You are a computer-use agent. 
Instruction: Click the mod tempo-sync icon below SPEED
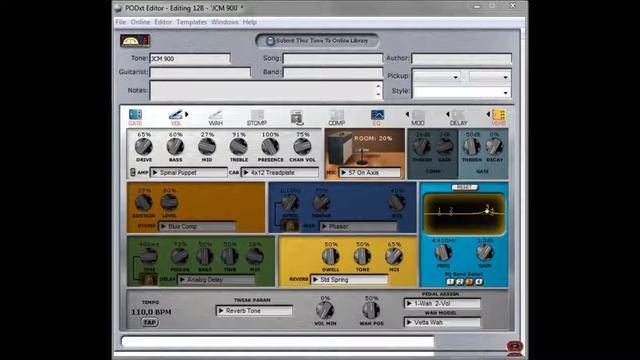(289, 226)
